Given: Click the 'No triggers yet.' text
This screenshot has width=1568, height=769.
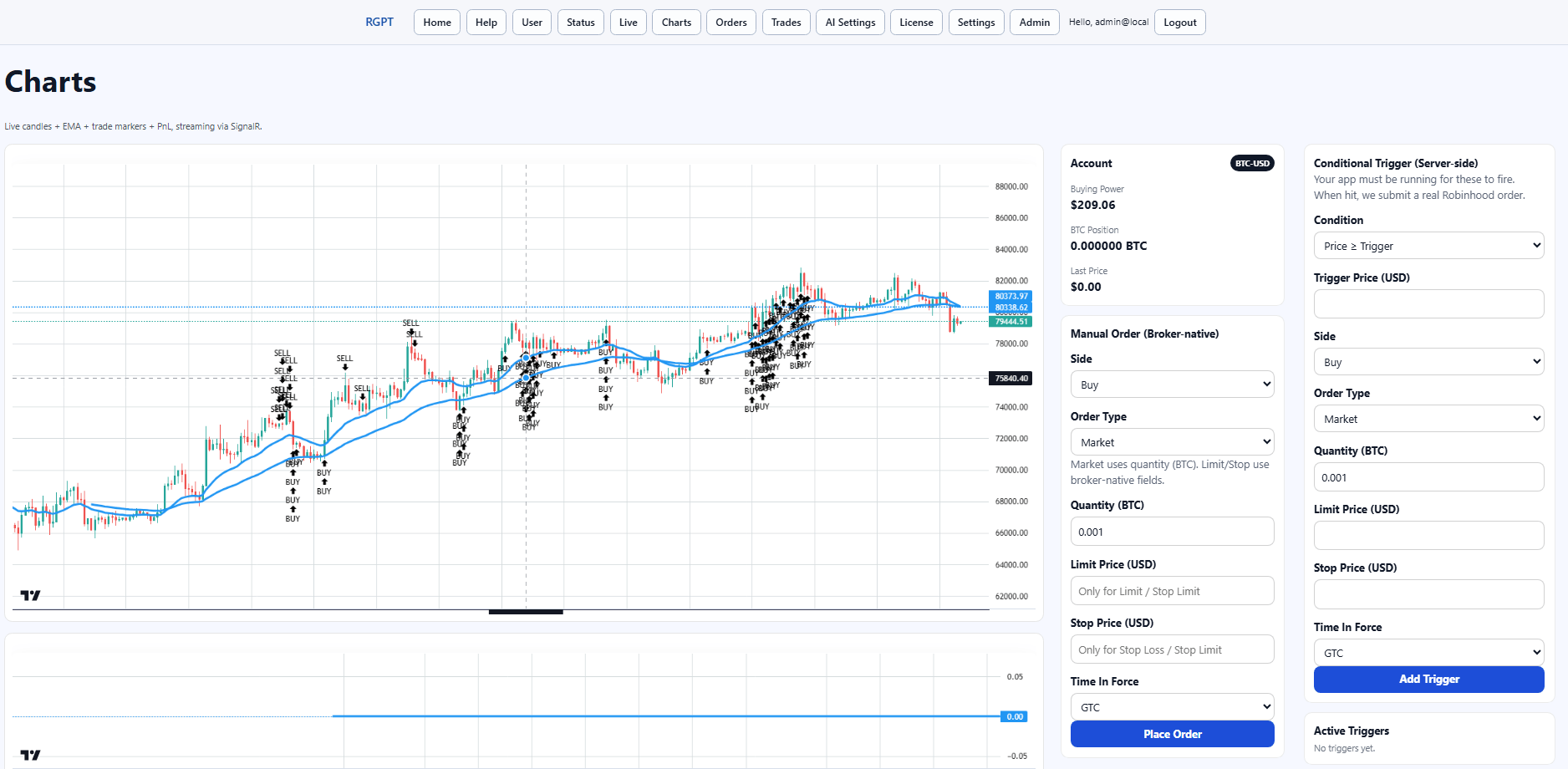Looking at the screenshot, I should click(1344, 748).
